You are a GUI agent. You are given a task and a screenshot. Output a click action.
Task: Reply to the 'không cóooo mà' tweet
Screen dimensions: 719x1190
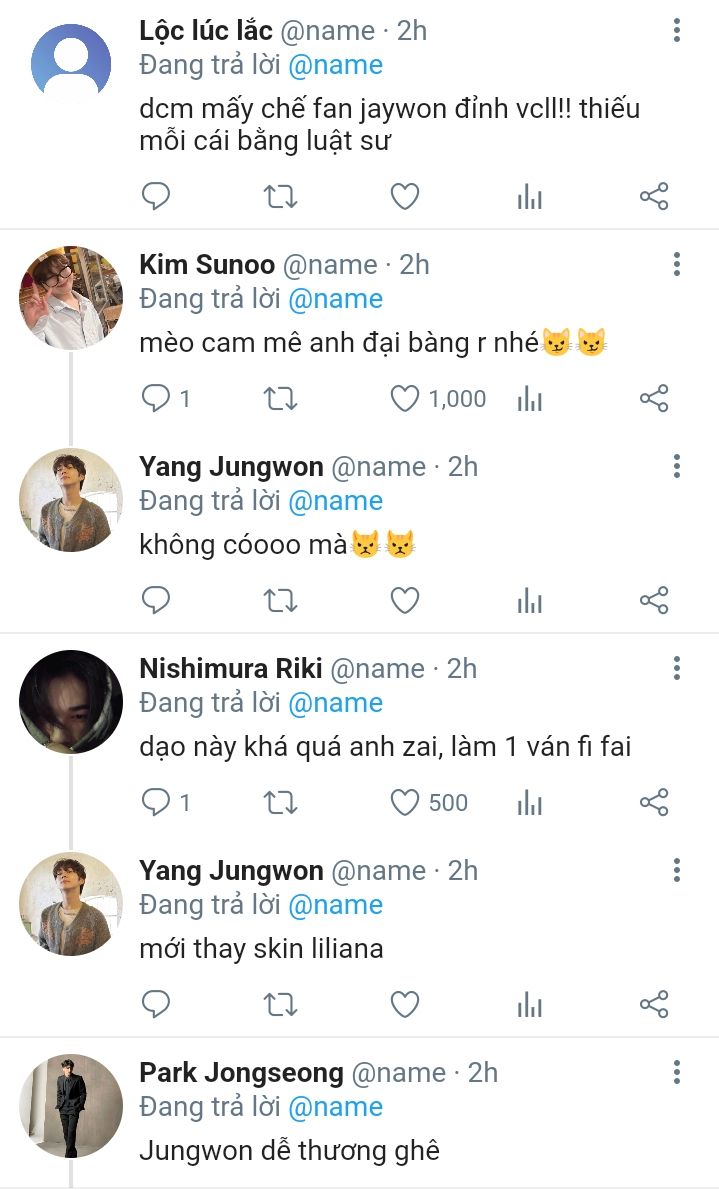[x=156, y=601]
